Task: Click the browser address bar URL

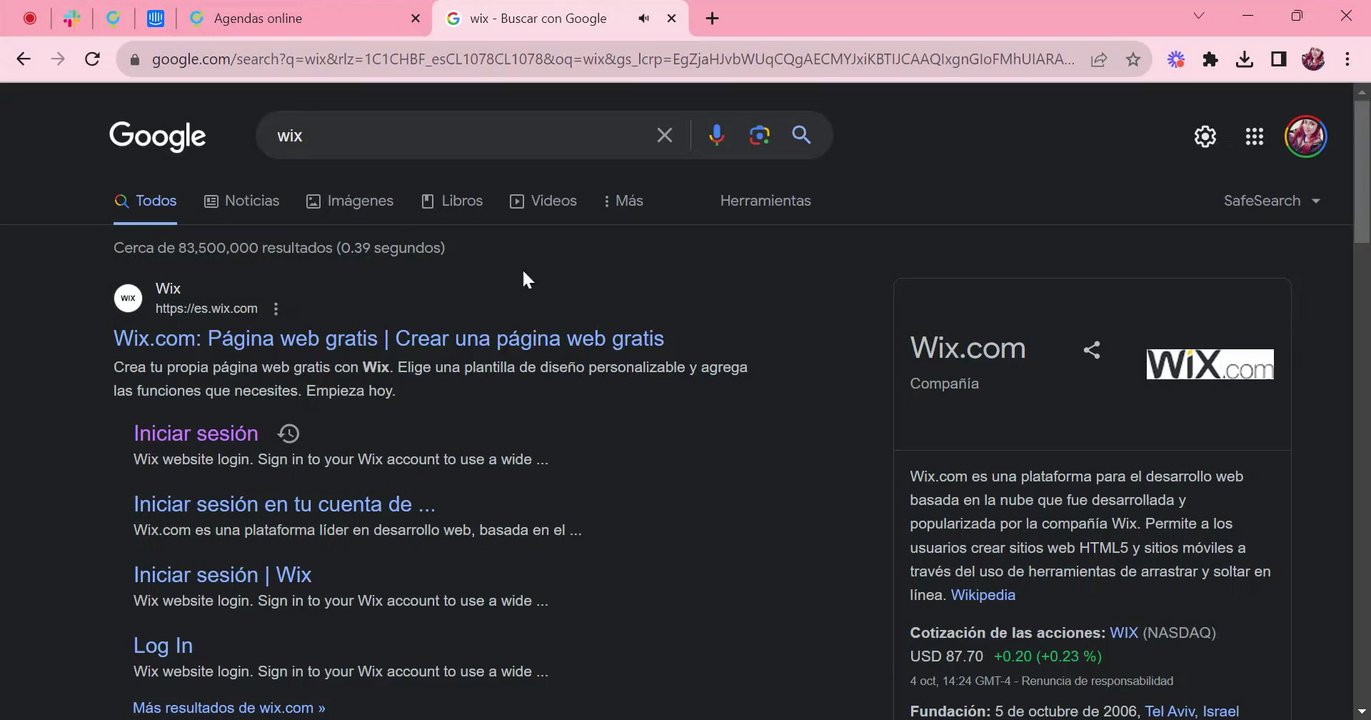Action: point(613,59)
